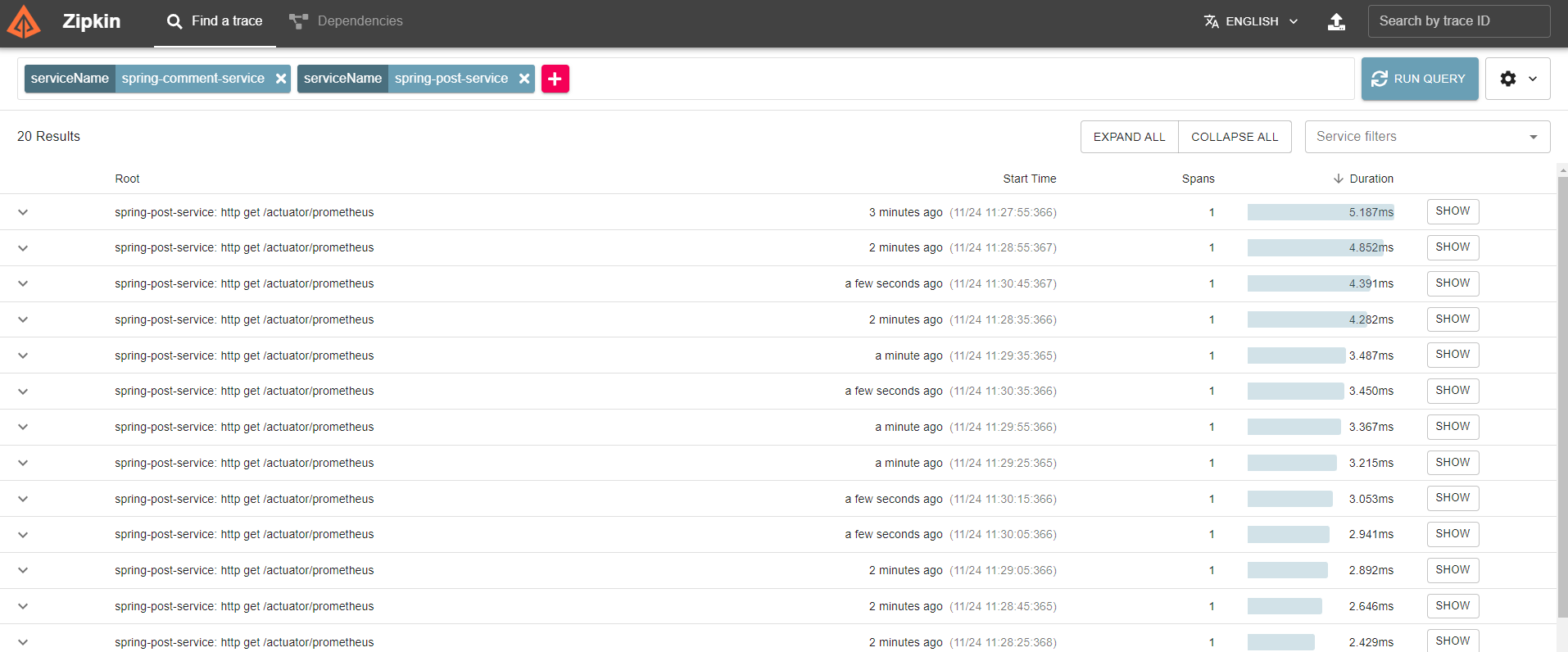Screen dimensions: 1568x652
Task: Expand the trace row with 3.215ms duration
Action: 23,463
